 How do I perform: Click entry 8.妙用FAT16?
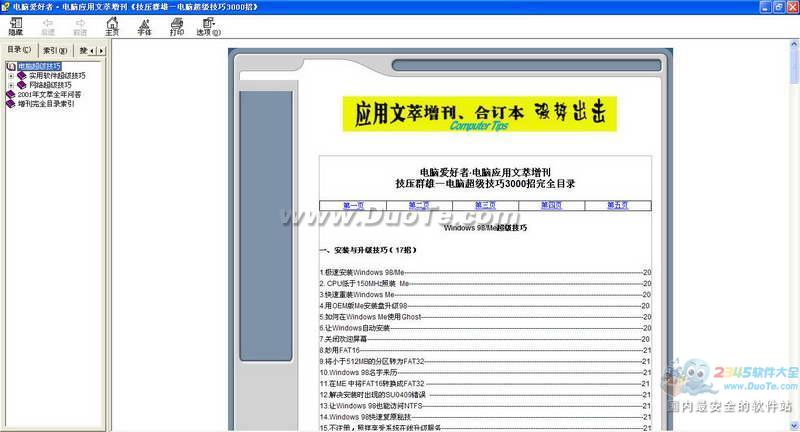pyautogui.click(x=340, y=350)
